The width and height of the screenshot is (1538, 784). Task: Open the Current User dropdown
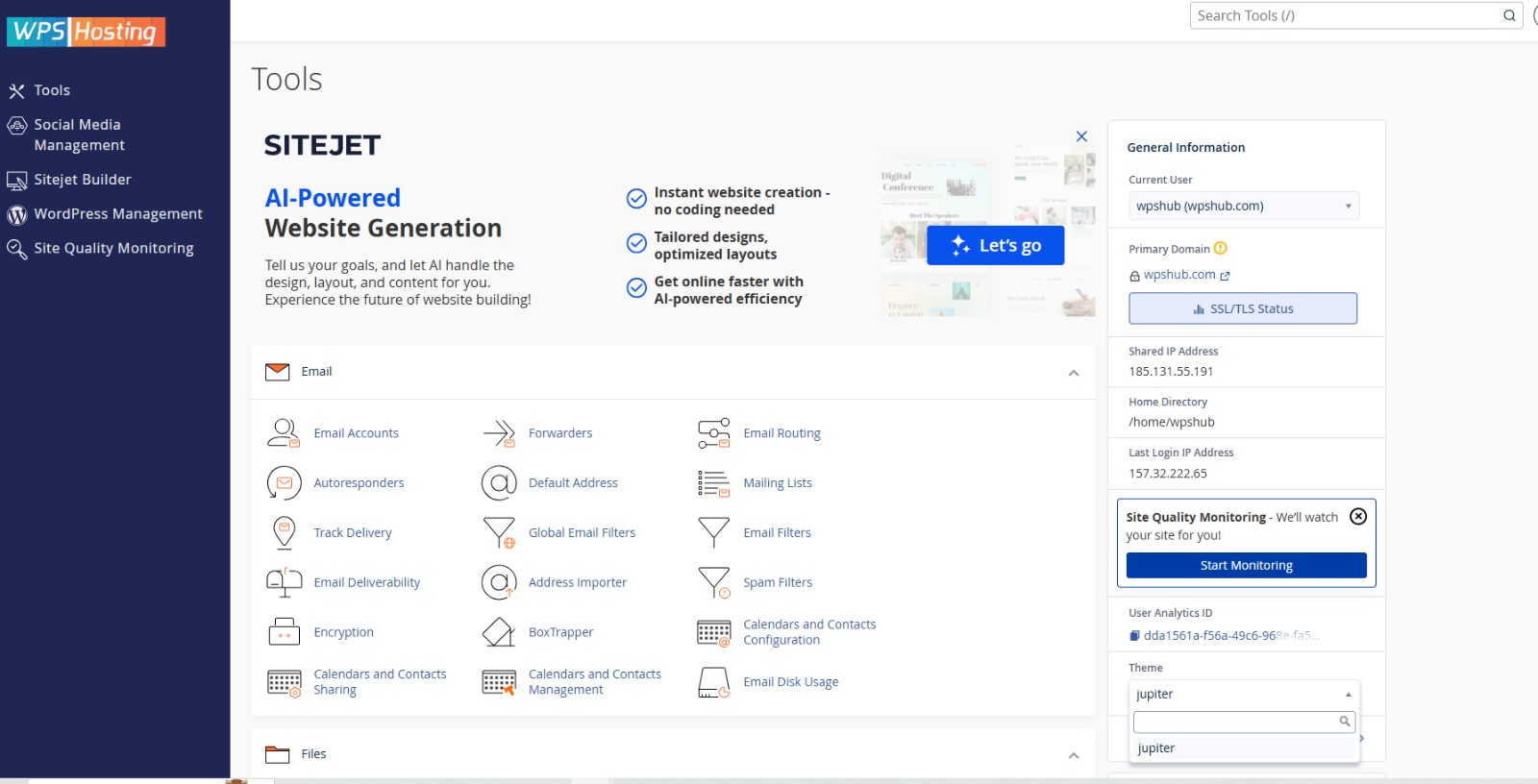coord(1243,206)
